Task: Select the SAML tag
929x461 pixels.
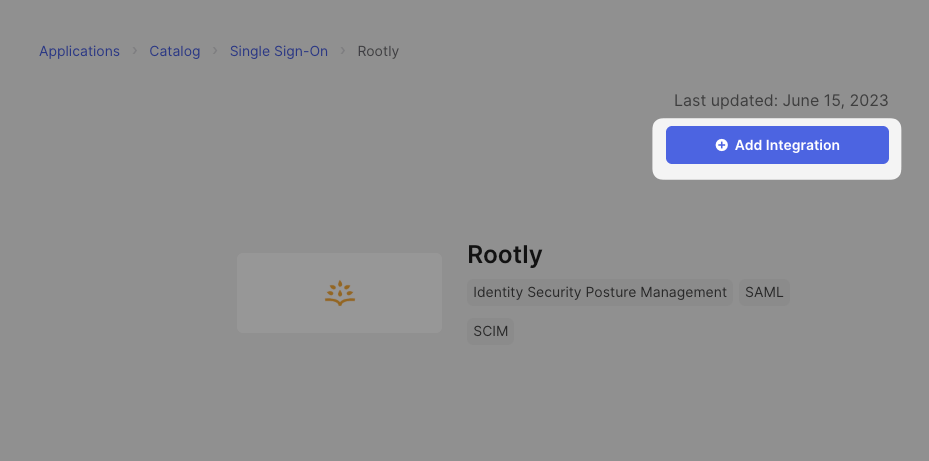Action: pos(764,292)
